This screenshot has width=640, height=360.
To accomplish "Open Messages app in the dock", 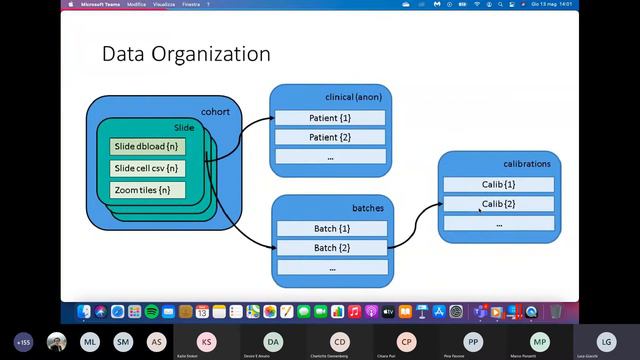I will [304, 312].
